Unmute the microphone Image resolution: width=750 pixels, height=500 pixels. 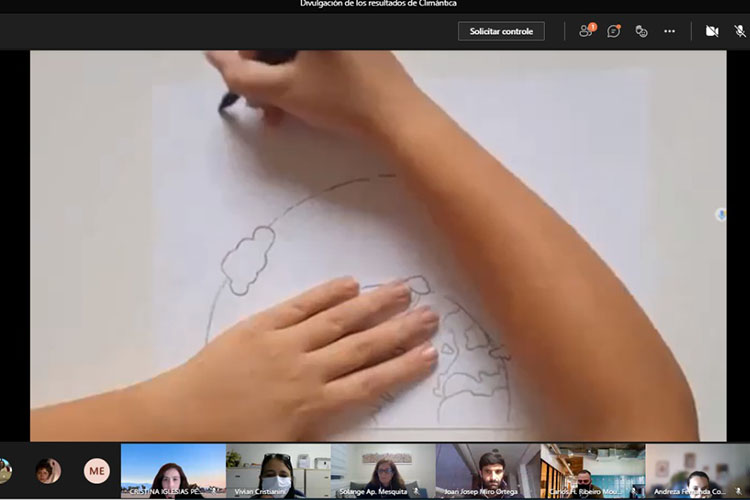pyautogui.click(x=740, y=31)
